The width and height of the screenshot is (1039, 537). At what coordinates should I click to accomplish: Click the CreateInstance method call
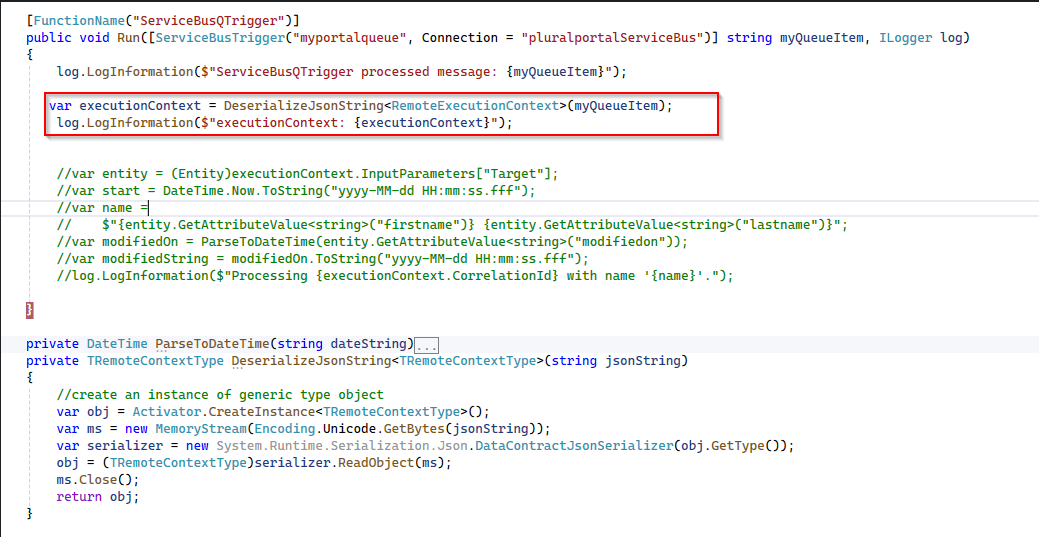pos(264,412)
